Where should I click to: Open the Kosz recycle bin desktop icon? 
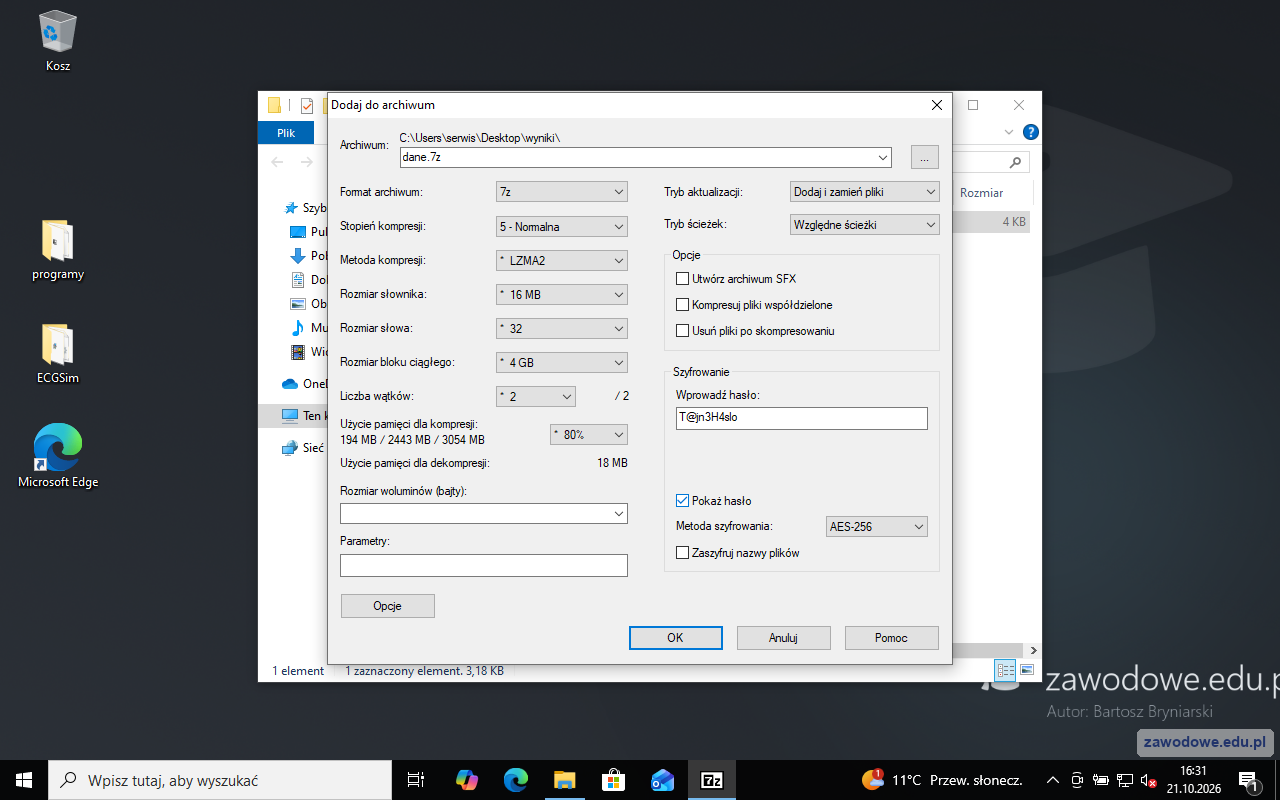[x=57, y=41]
